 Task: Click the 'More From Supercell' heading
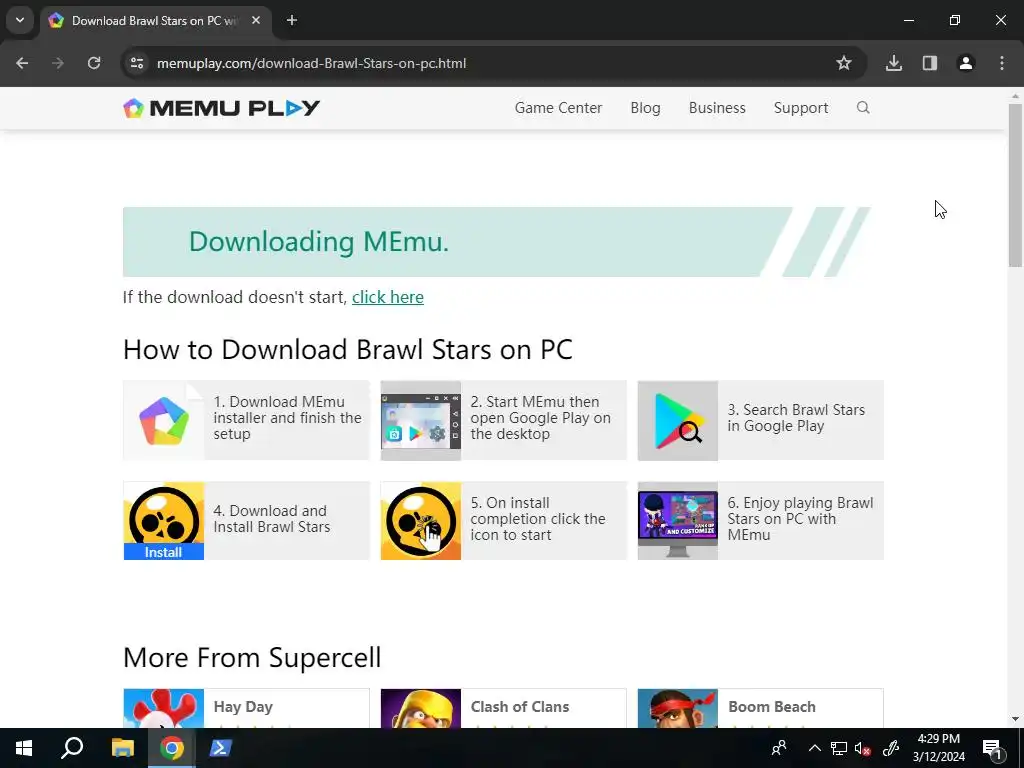pos(252,657)
